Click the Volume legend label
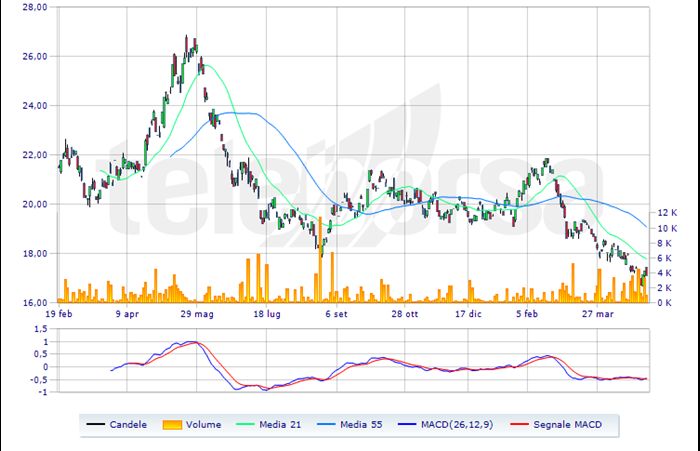 [x=204, y=424]
